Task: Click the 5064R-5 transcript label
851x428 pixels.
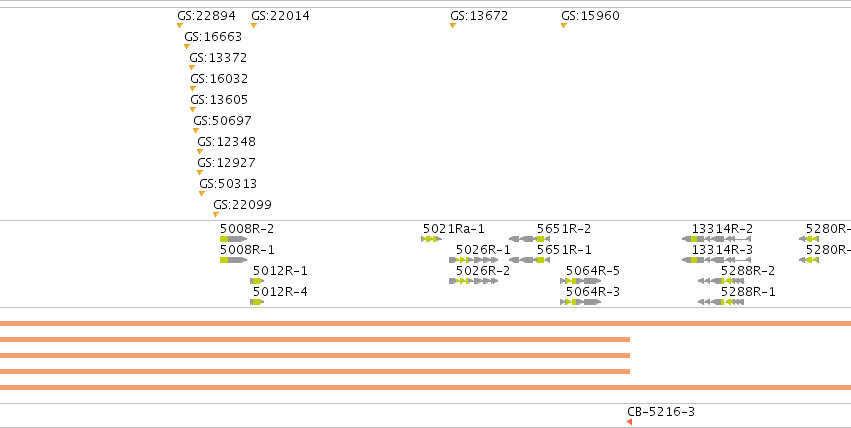Action: (x=593, y=271)
